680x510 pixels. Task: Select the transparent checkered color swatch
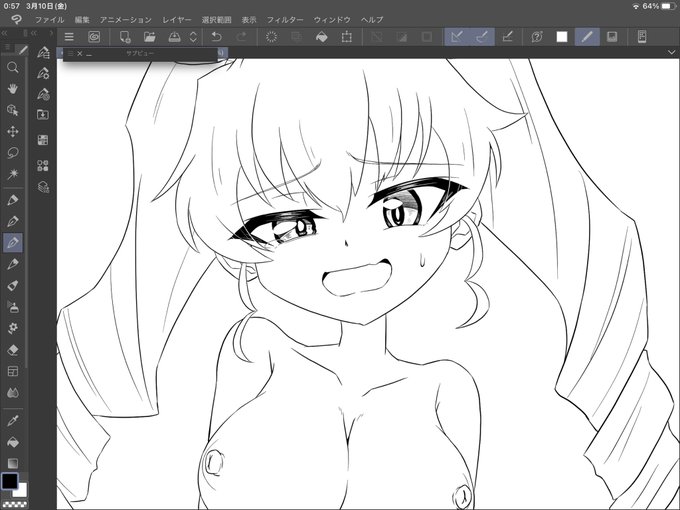(14, 504)
